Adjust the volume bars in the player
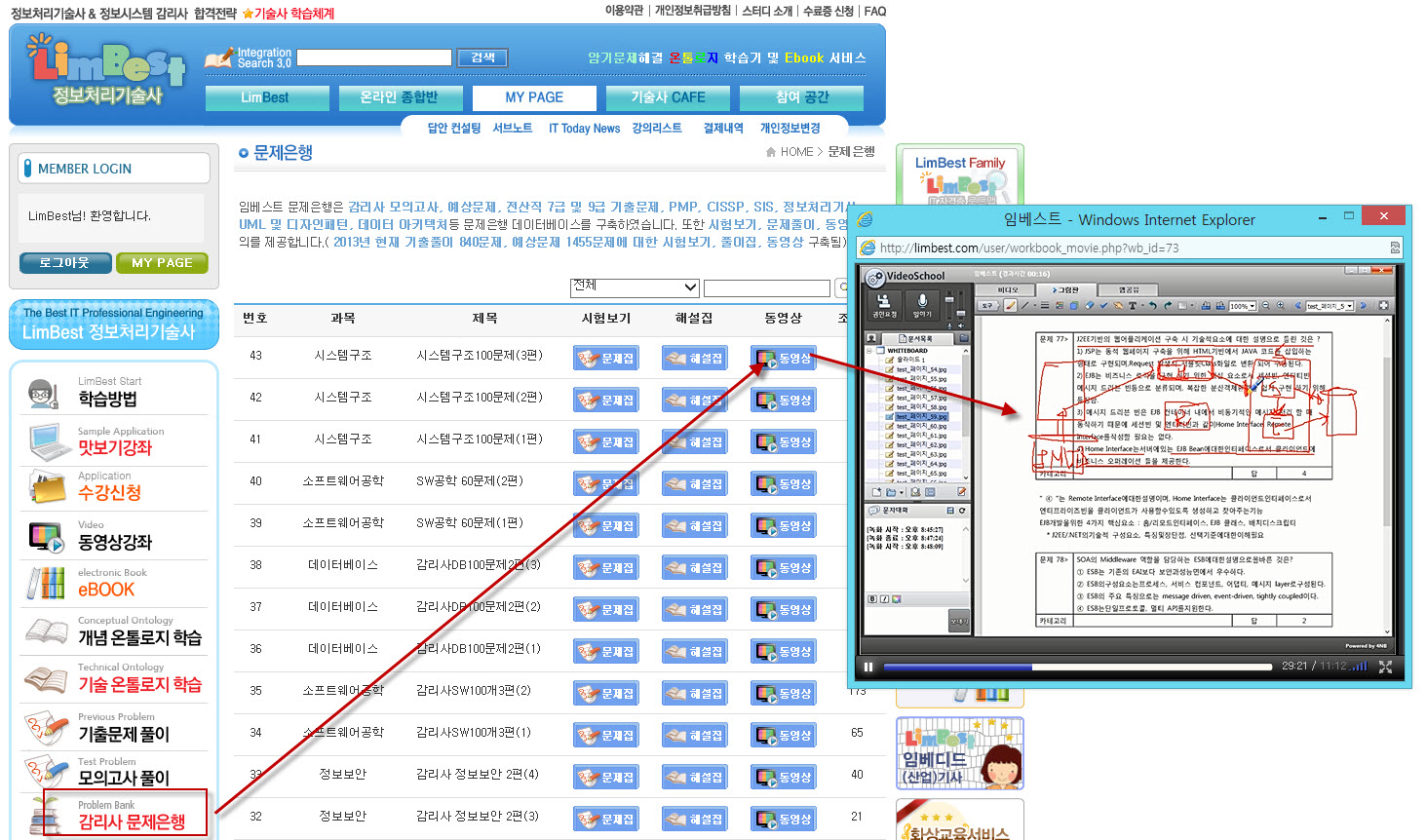 point(1360,667)
